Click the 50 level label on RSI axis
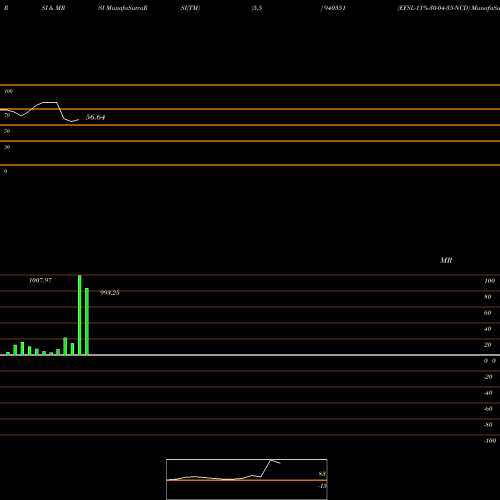Viewport: 500px width, 500px height. [7, 131]
